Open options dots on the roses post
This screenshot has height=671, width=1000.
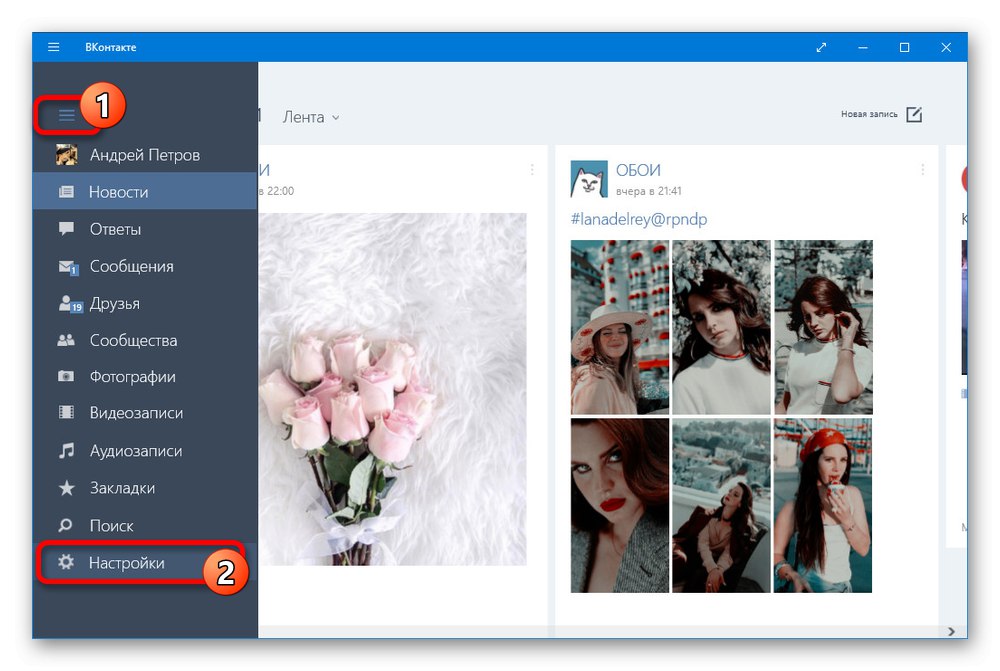[x=532, y=170]
